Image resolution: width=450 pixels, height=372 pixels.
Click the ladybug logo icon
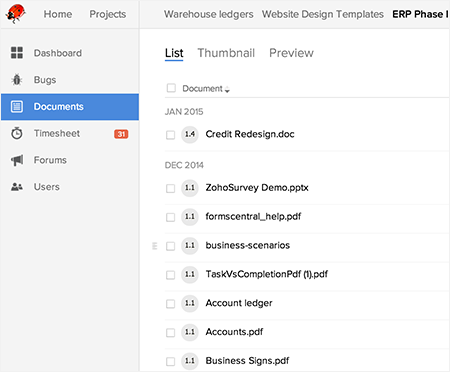[x=15, y=14]
